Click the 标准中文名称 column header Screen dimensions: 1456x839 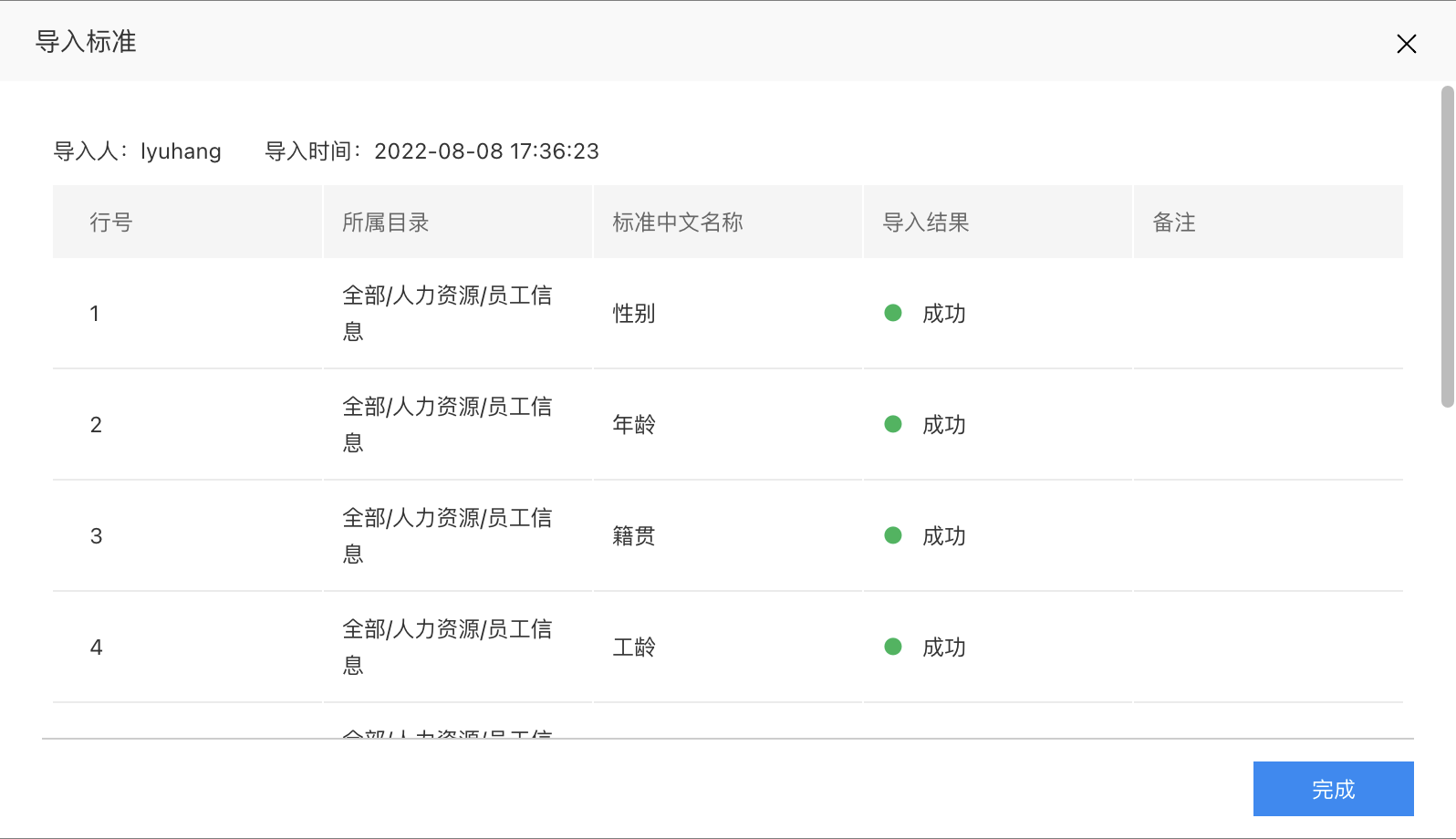point(728,223)
